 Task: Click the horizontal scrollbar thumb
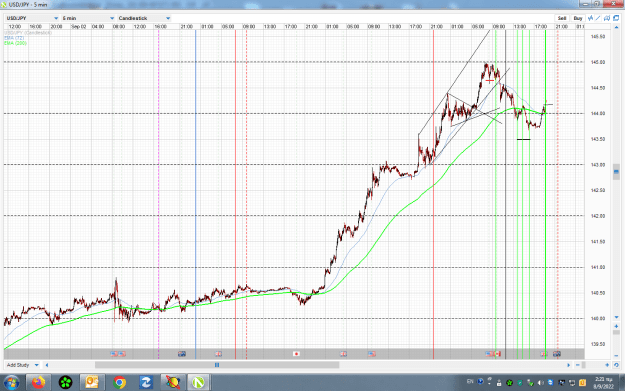pyautogui.click(x=217, y=365)
